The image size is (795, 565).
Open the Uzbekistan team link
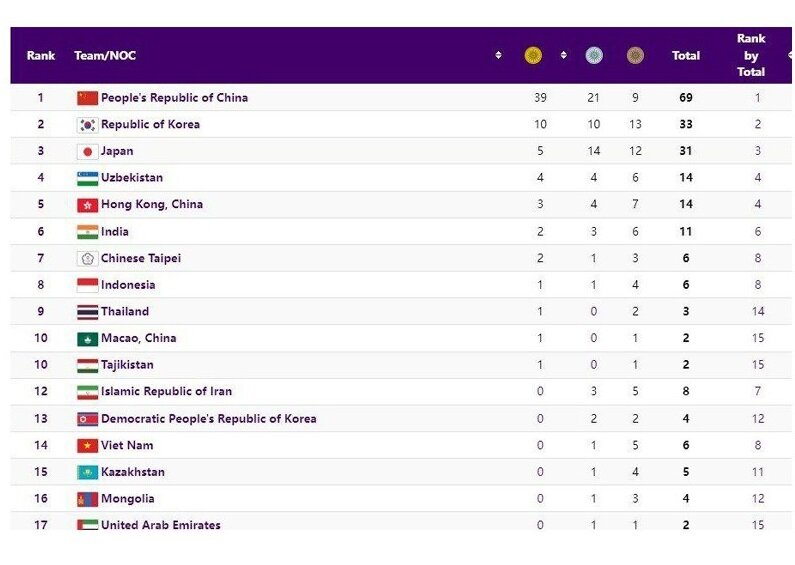pyautogui.click(x=132, y=178)
